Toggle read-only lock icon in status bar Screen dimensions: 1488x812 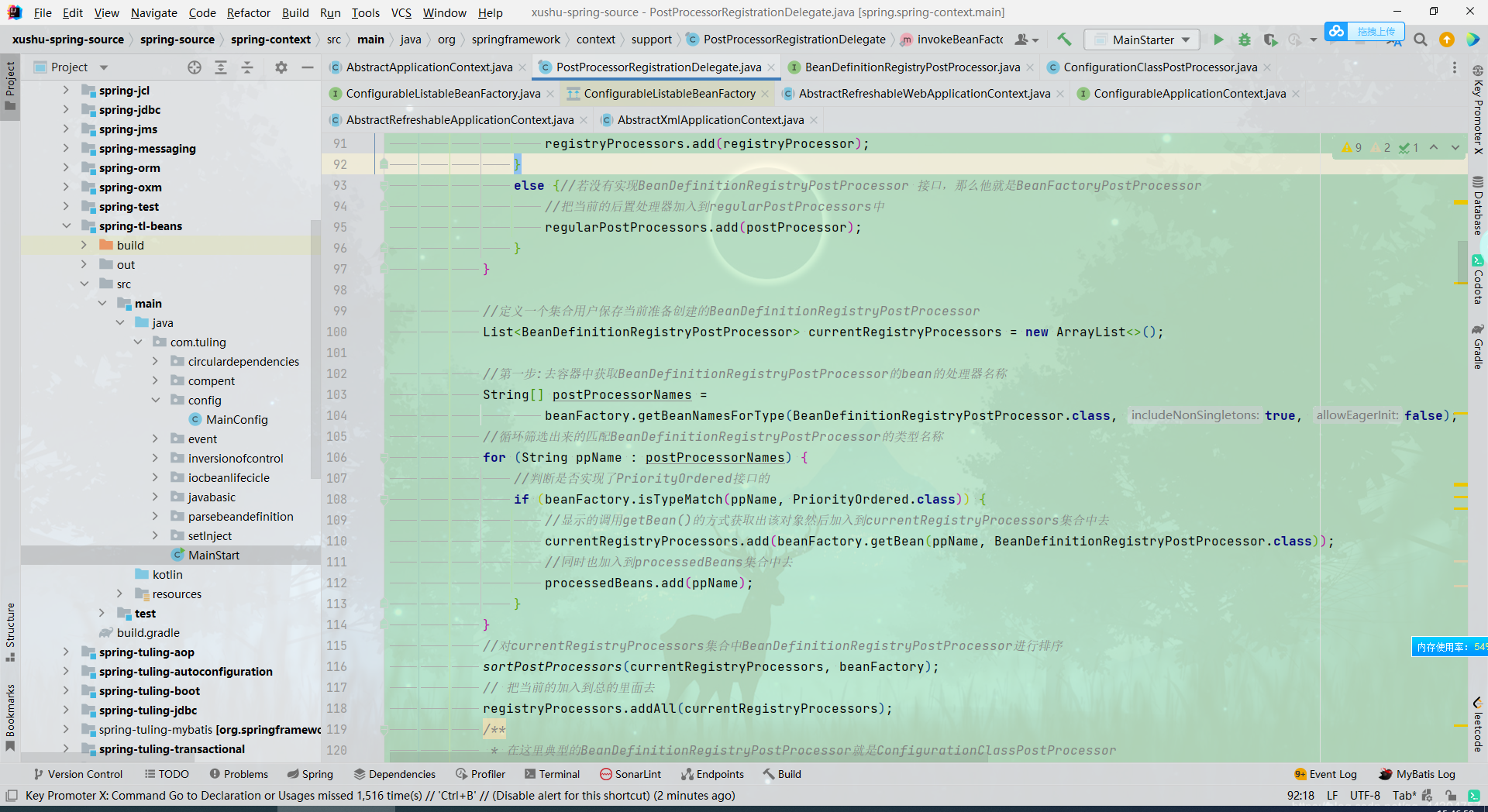[x=1450, y=796]
